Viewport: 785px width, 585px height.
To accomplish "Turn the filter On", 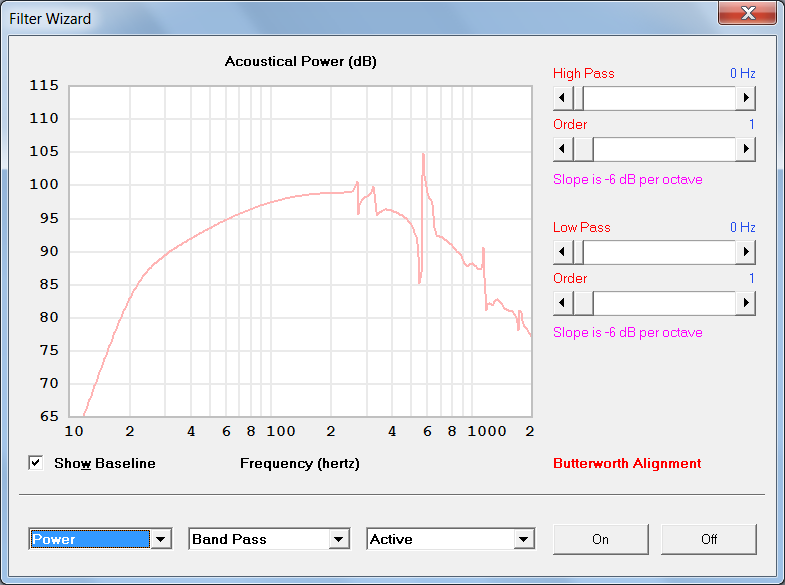I will tap(600, 539).
